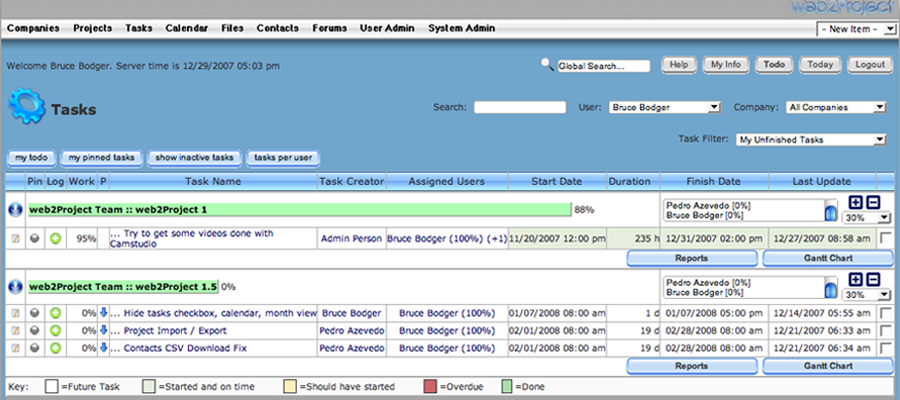Tick checkbox for Camstudio videos task

point(886,238)
